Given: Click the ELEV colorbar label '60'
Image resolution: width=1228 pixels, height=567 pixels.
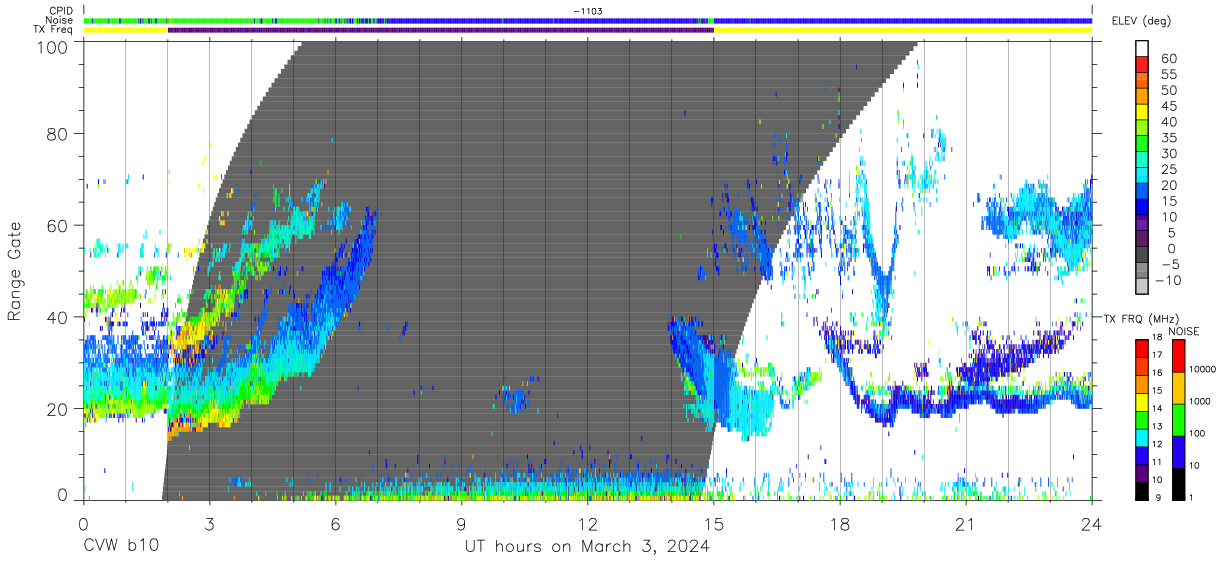Looking at the screenshot, I should click(1168, 59).
